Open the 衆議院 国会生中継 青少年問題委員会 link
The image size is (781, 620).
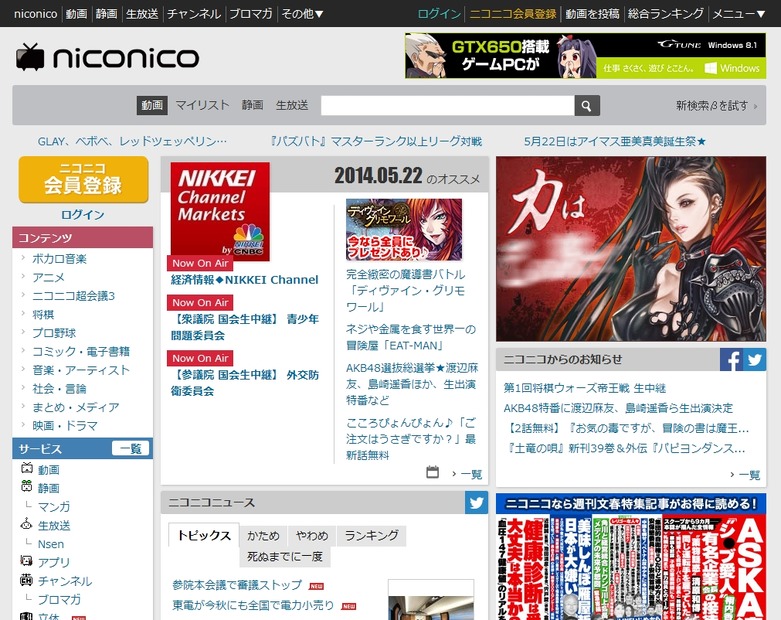(x=245, y=327)
